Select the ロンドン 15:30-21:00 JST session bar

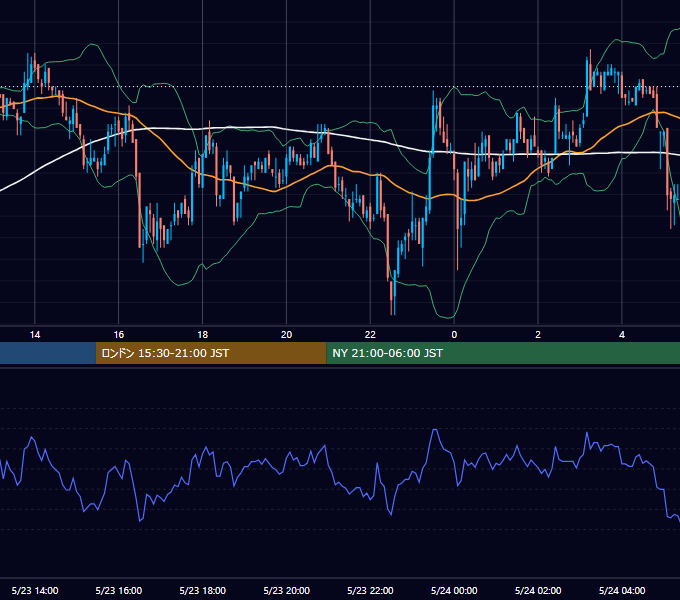tap(211, 353)
